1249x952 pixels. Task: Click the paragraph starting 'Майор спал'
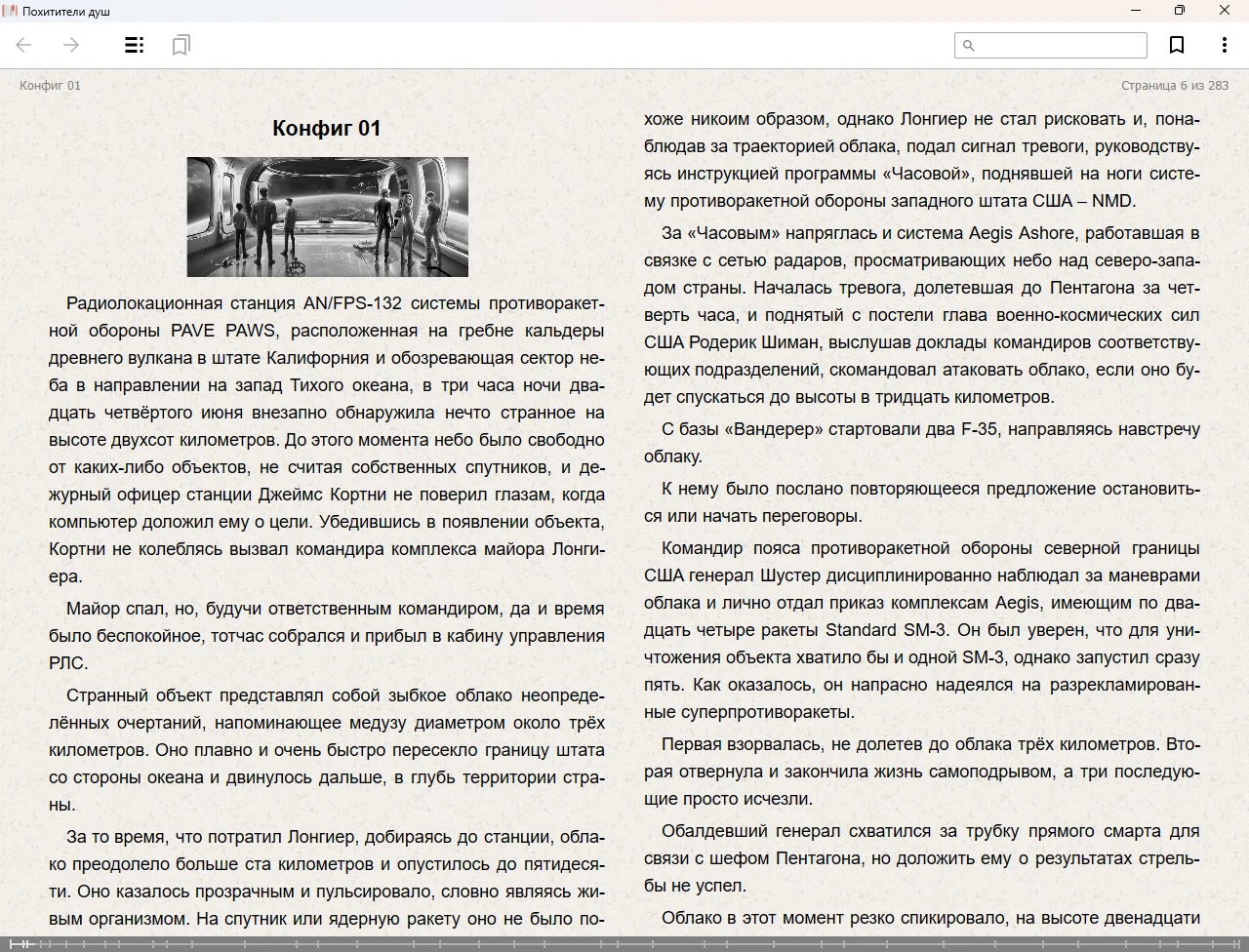tap(326, 636)
